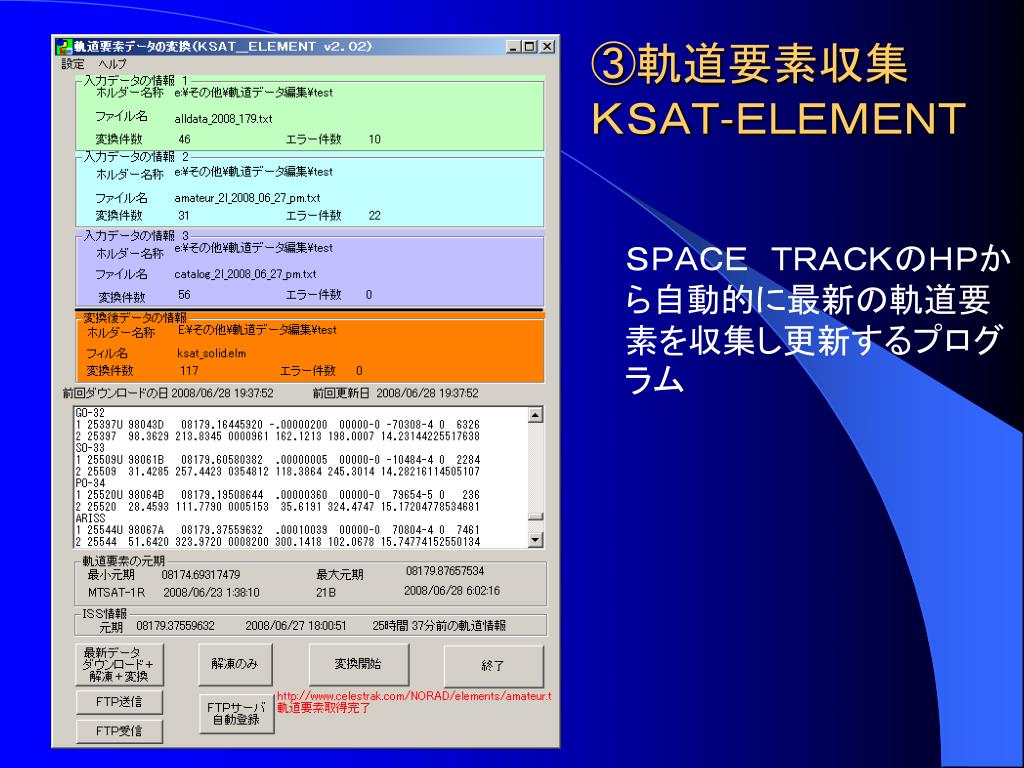
Task: Click the 最新データダウンロード+解凍+変換 button
Action: click(x=120, y=664)
